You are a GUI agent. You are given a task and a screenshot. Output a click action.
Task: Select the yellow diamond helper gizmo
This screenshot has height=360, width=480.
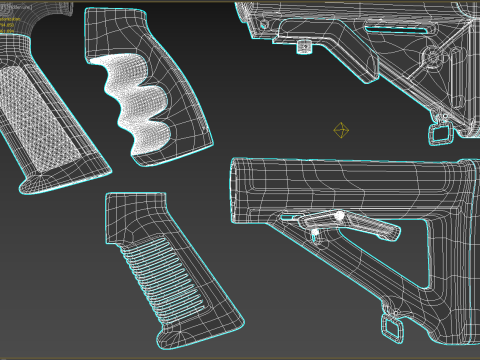pos(341,130)
